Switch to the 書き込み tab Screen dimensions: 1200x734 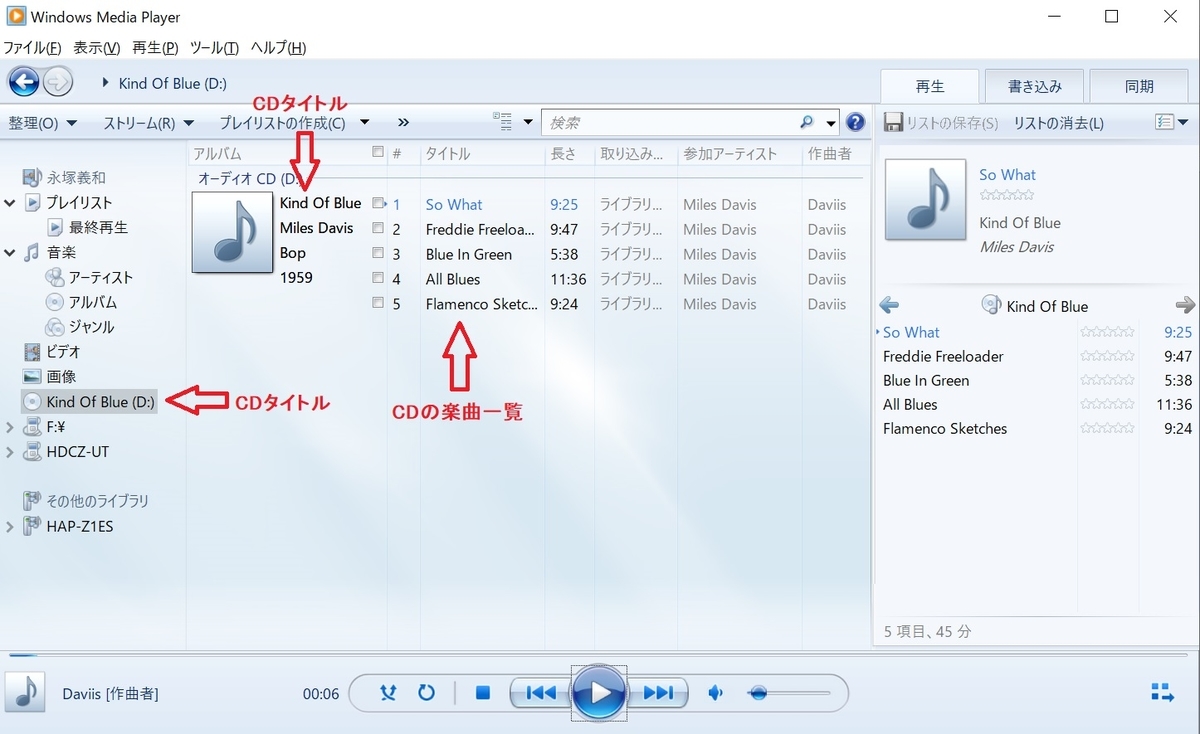pos(1034,86)
